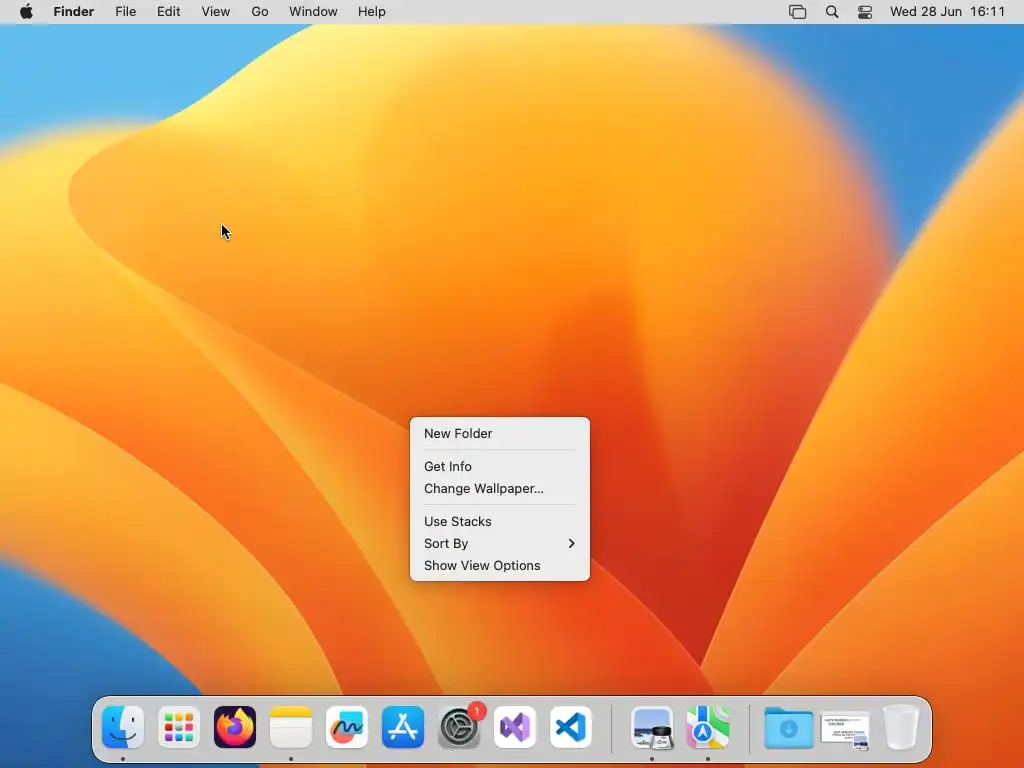Open the File menu
Screen dimensions: 1024x768
pos(125,12)
